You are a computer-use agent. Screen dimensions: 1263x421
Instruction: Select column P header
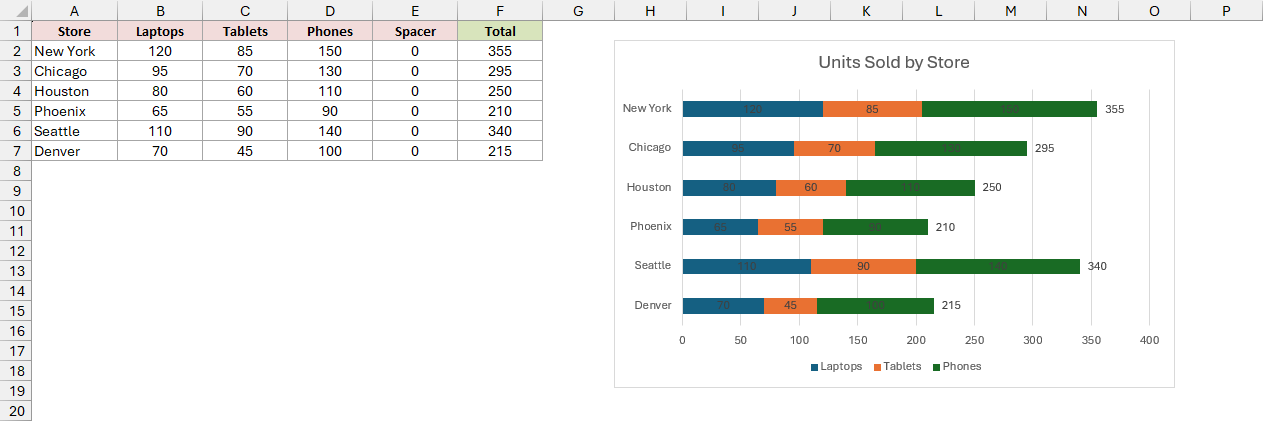coord(1226,10)
